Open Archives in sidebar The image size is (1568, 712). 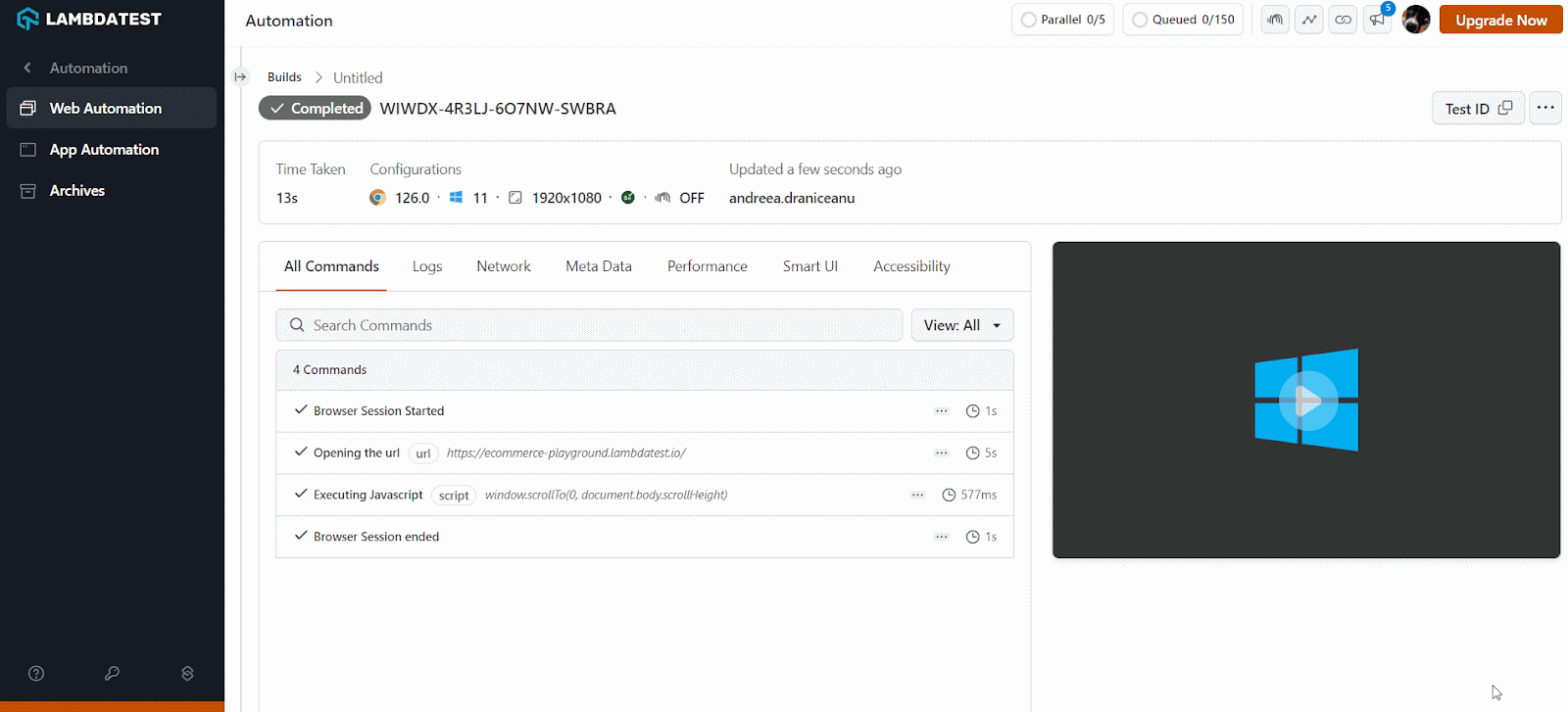(x=111, y=190)
